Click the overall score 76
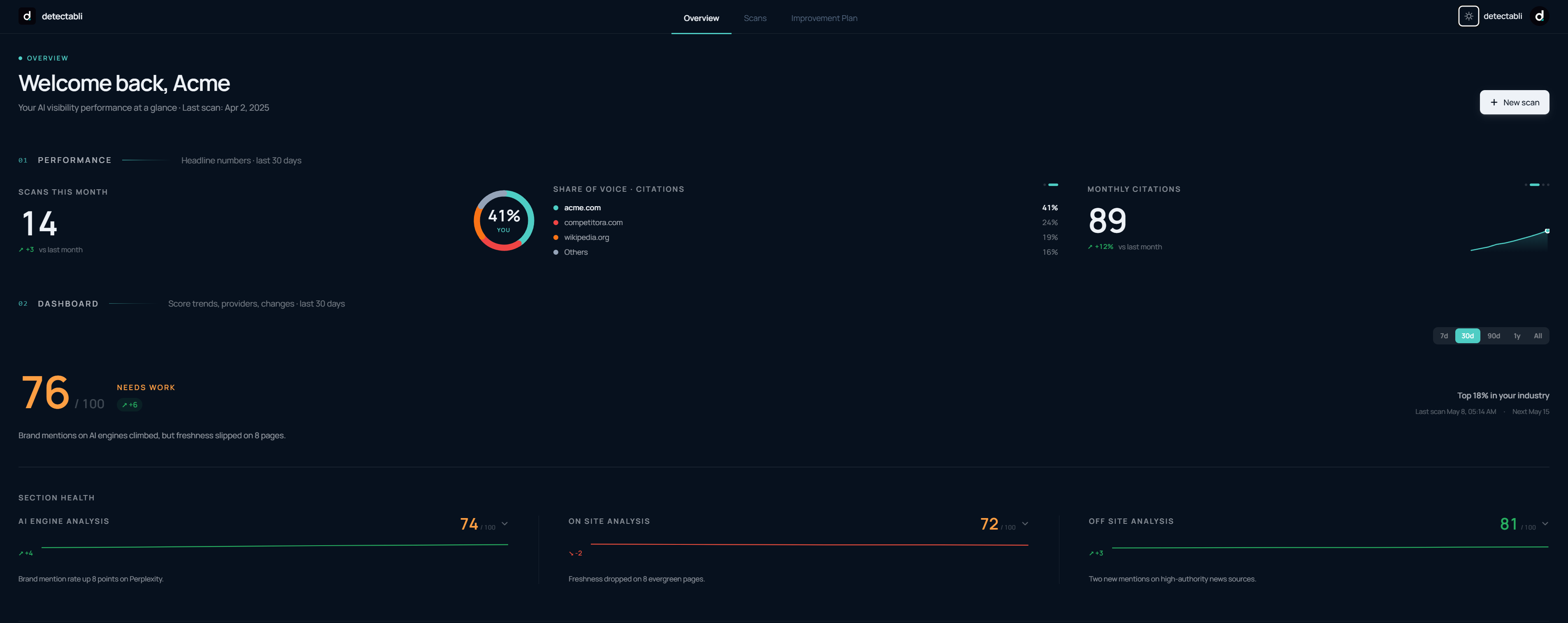The width and height of the screenshot is (1568, 623). tap(45, 392)
